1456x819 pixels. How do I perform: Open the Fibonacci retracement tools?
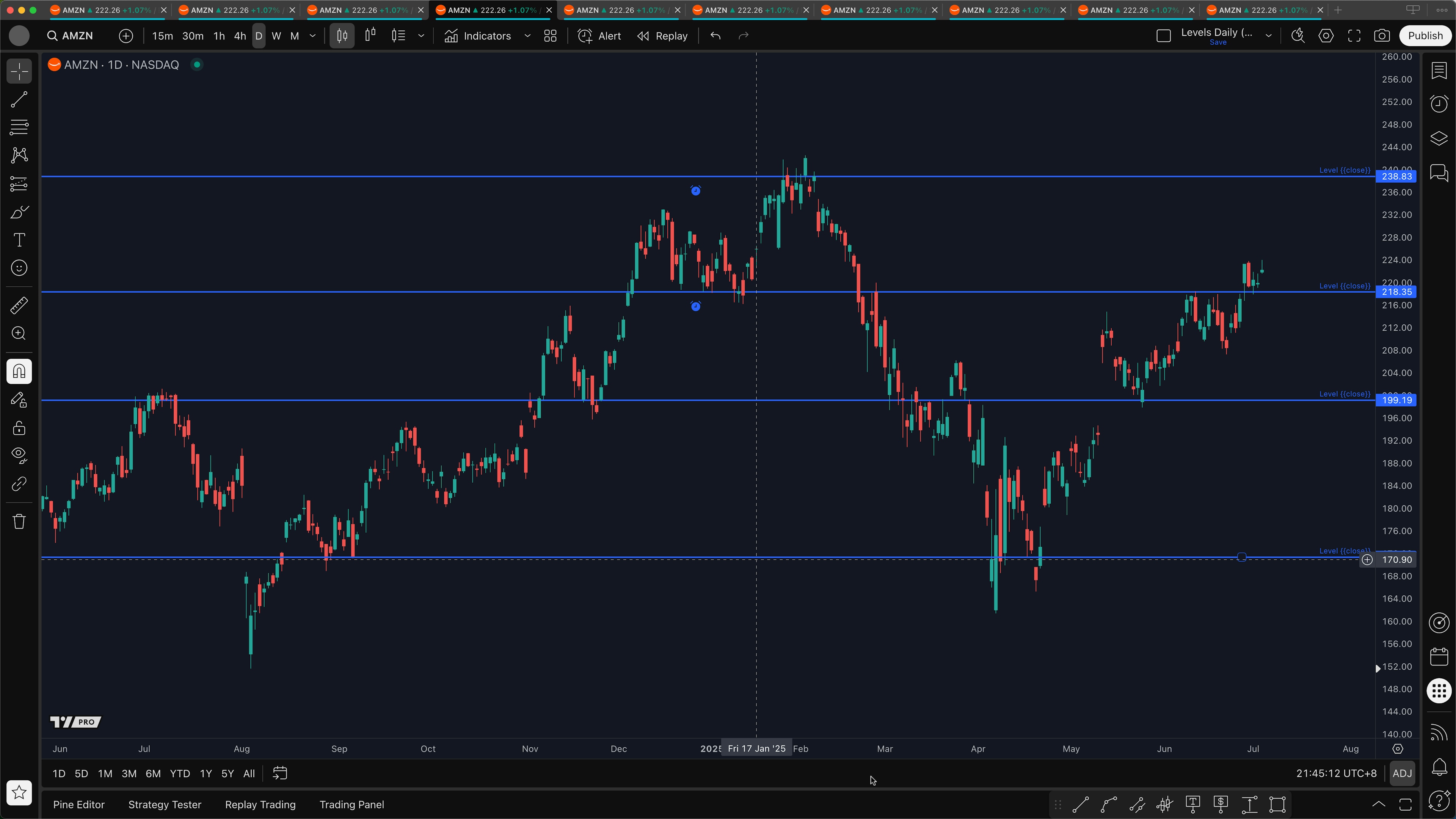pos(19,127)
